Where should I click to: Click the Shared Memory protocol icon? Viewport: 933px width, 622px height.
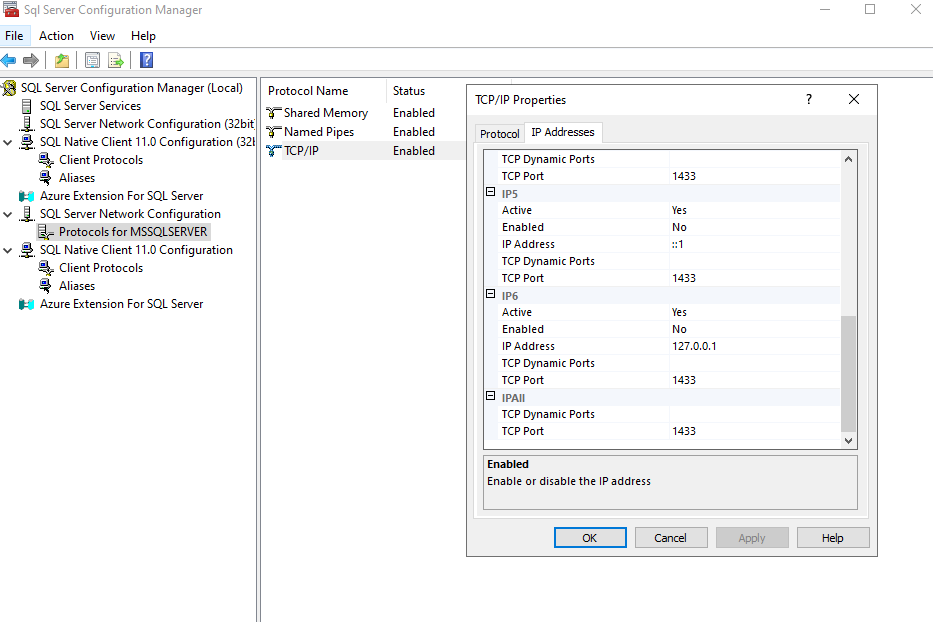pos(272,112)
